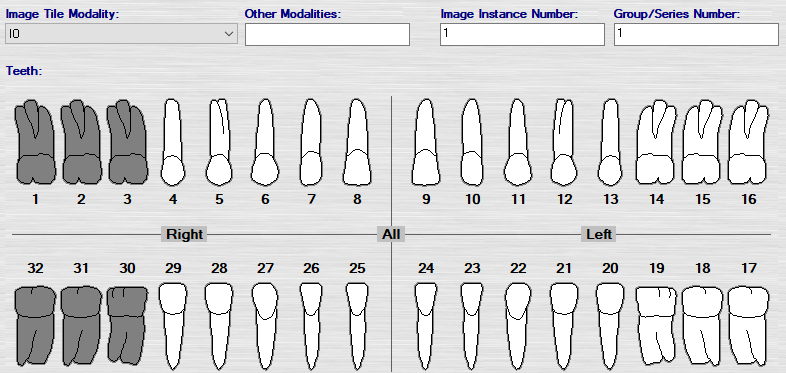
Task: Deselect shaded upper molar tooth 1
Action: point(35,142)
